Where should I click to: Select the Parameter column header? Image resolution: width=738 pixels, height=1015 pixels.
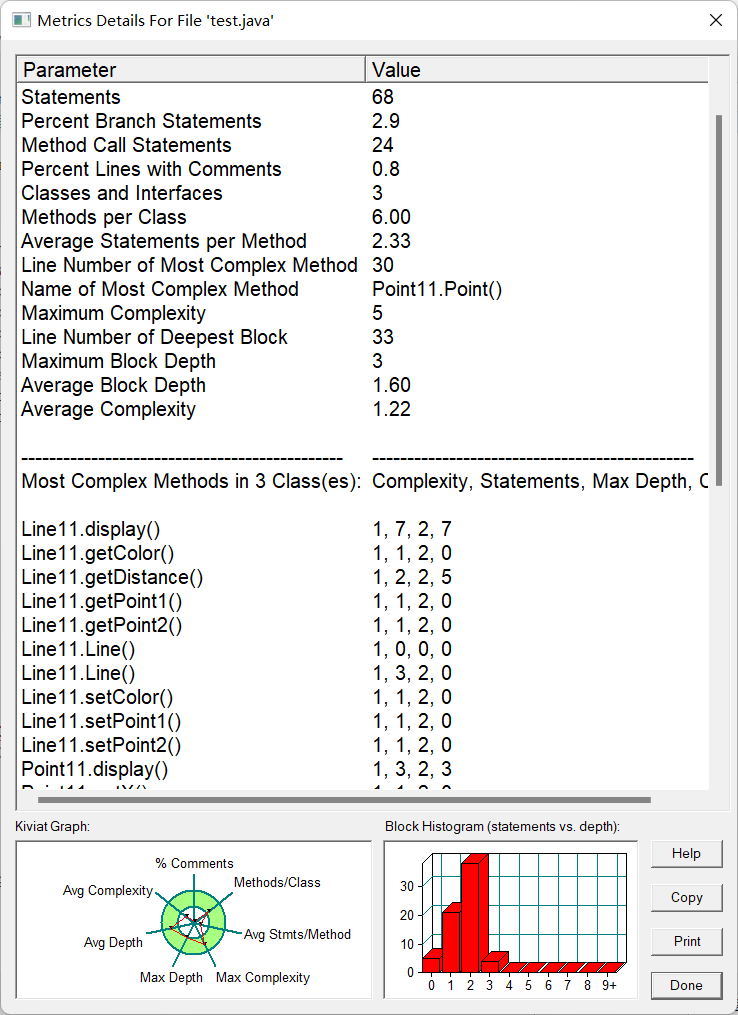pos(192,69)
